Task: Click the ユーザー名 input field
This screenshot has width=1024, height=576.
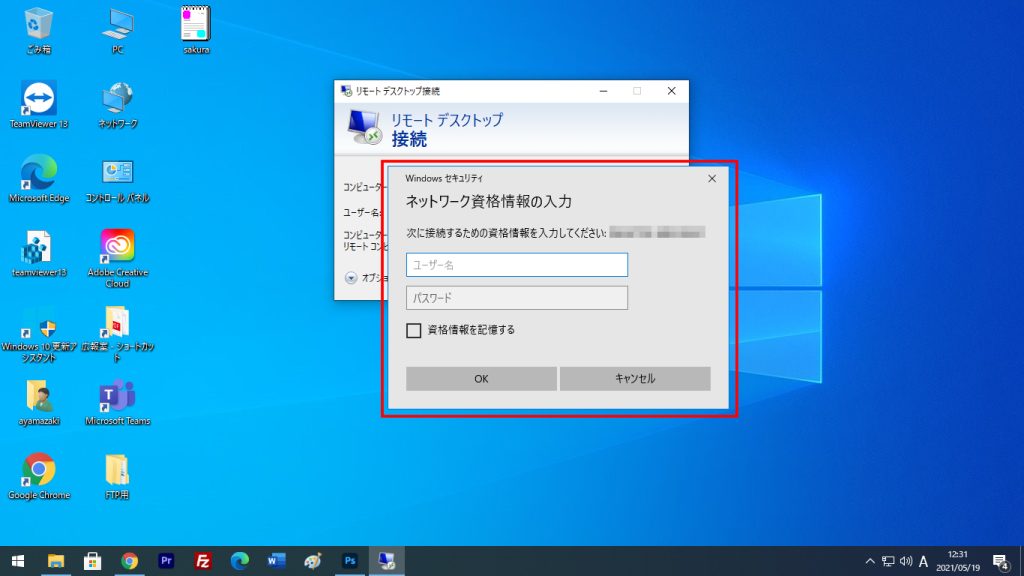Action: click(516, 265)
